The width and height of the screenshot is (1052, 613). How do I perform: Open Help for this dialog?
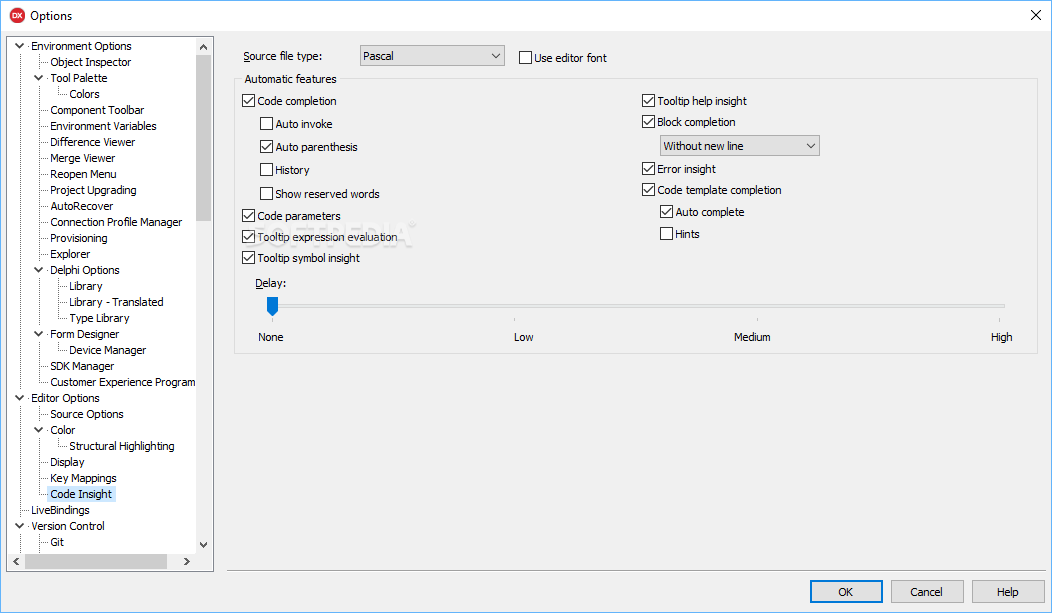coord(1008,592)
